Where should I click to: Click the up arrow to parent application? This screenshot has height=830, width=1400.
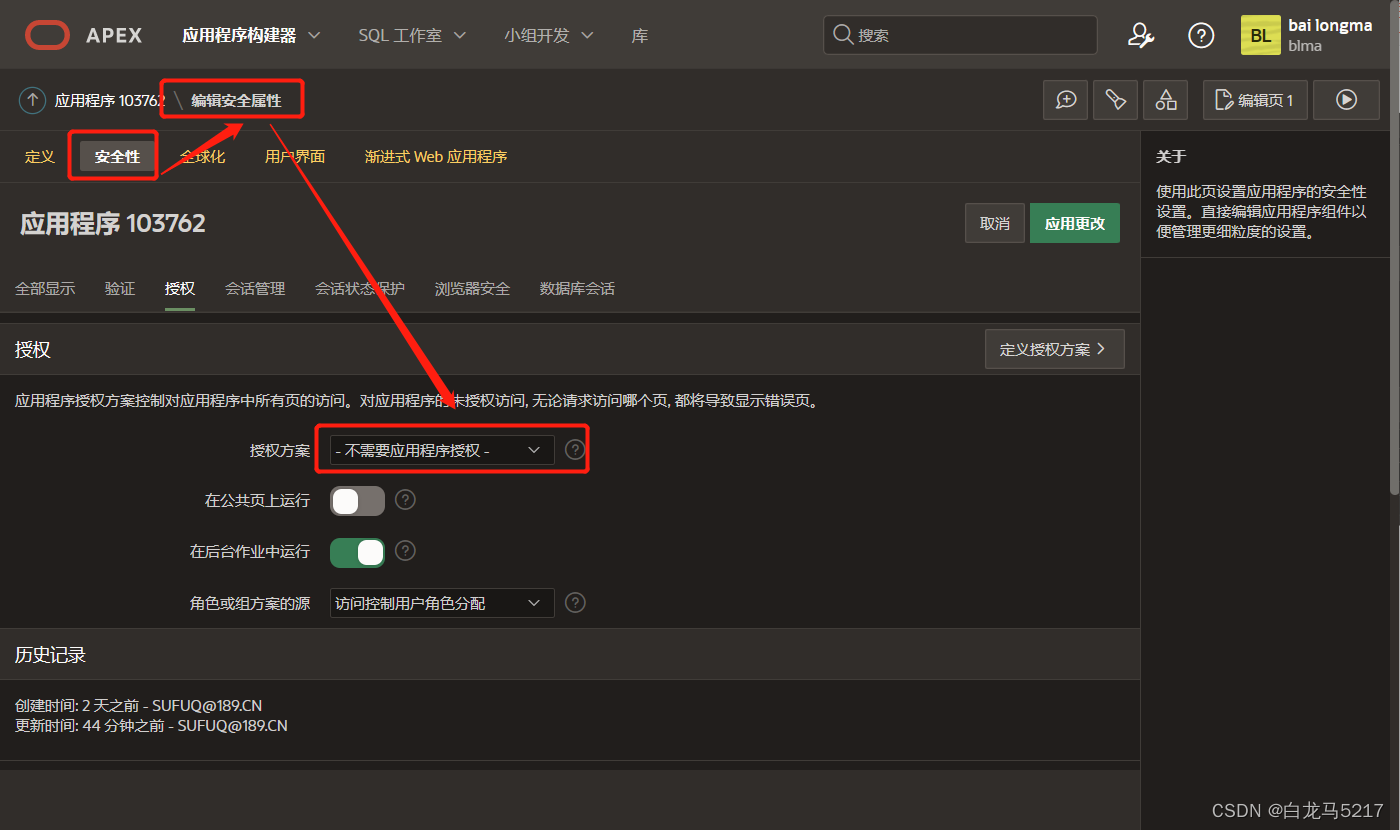pos(32,100)
